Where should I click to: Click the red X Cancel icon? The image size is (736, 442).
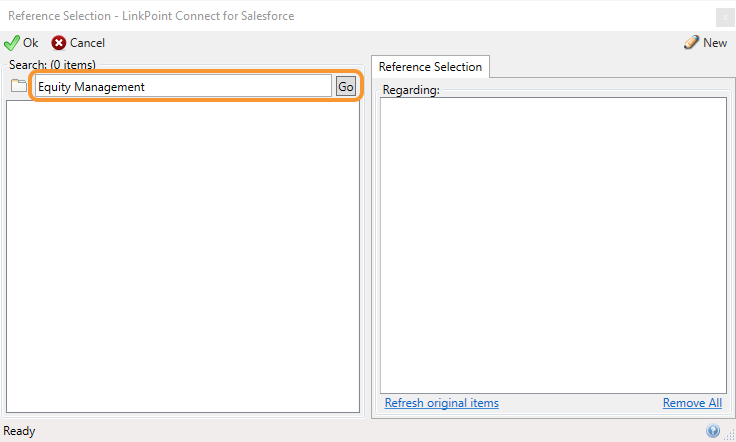pos(59,43)
